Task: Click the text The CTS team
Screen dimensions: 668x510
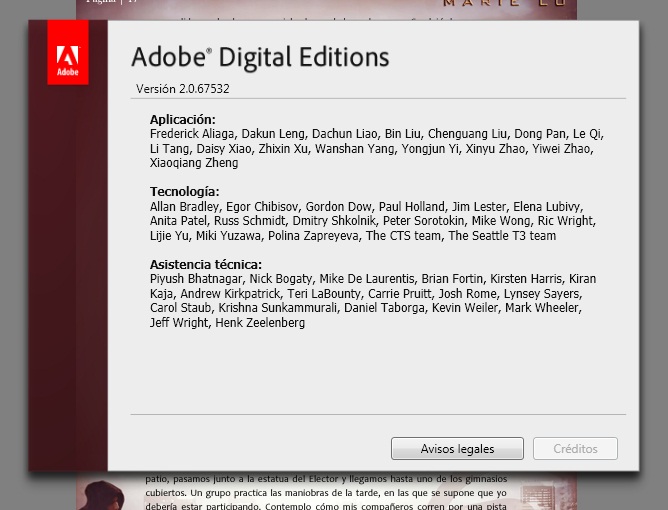Action: [403, 236]
